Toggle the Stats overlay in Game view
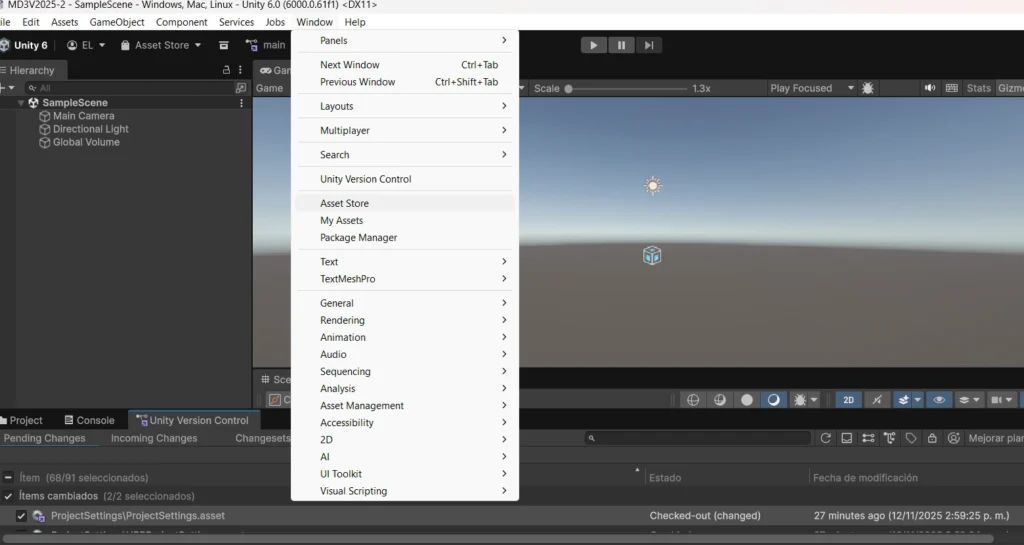The image size is (1024, 545). 978,88
